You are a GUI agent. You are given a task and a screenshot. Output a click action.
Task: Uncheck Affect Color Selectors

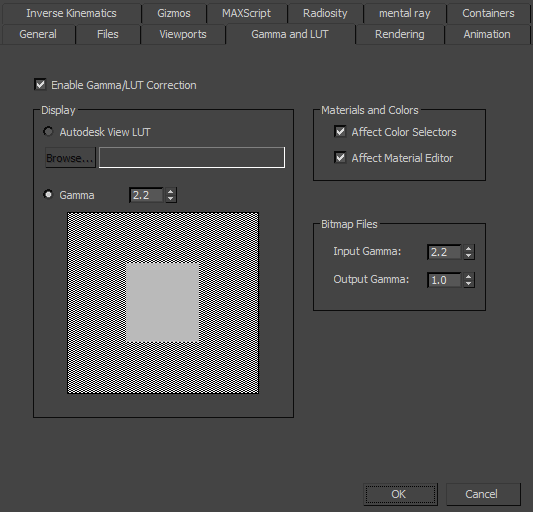(340, 132)
